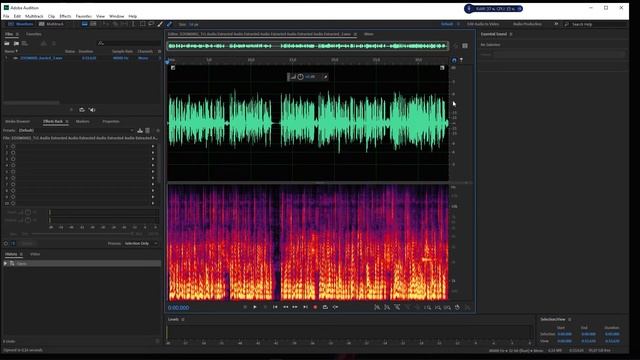
Task: Open the Effects menu
Action: (x=65, y=16)
